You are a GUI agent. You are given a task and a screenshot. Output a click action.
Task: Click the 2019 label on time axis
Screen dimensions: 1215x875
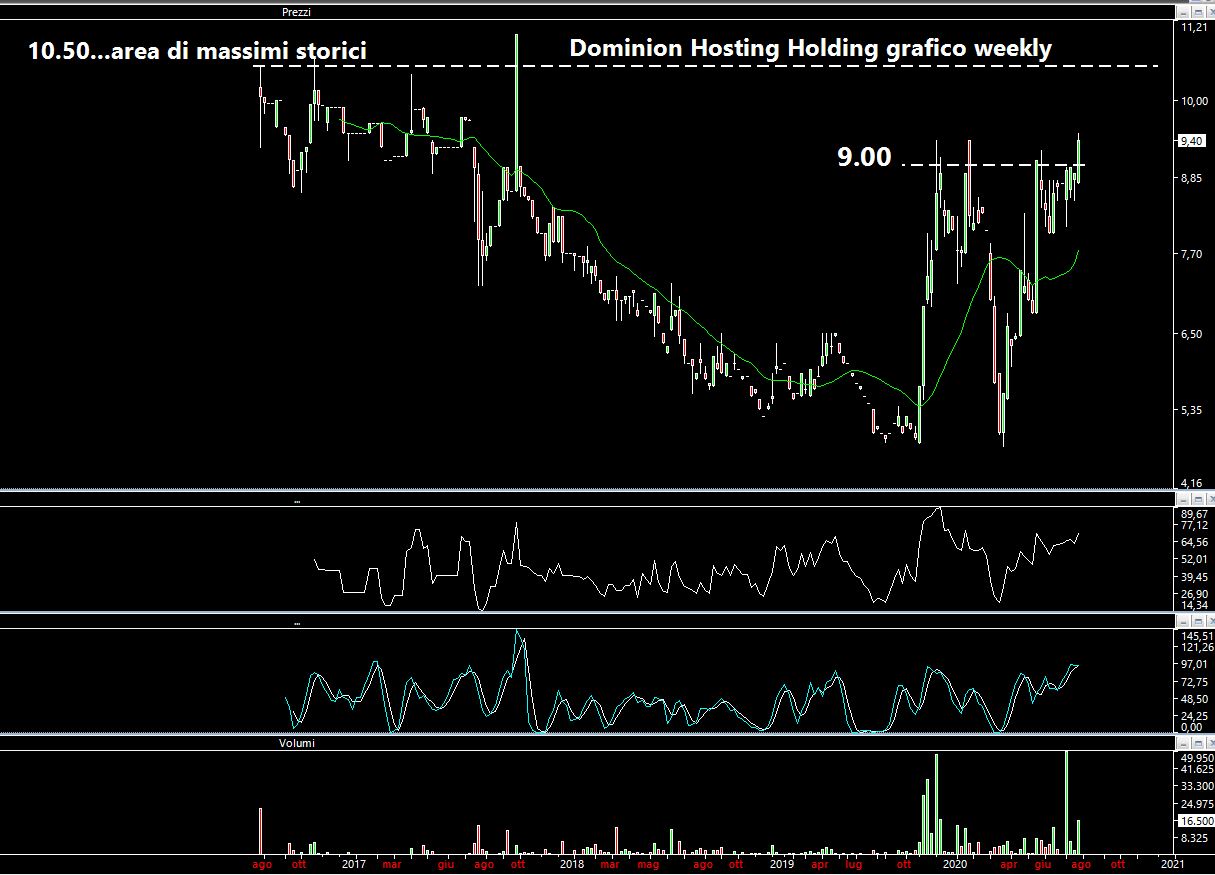[x=782, y=864]
